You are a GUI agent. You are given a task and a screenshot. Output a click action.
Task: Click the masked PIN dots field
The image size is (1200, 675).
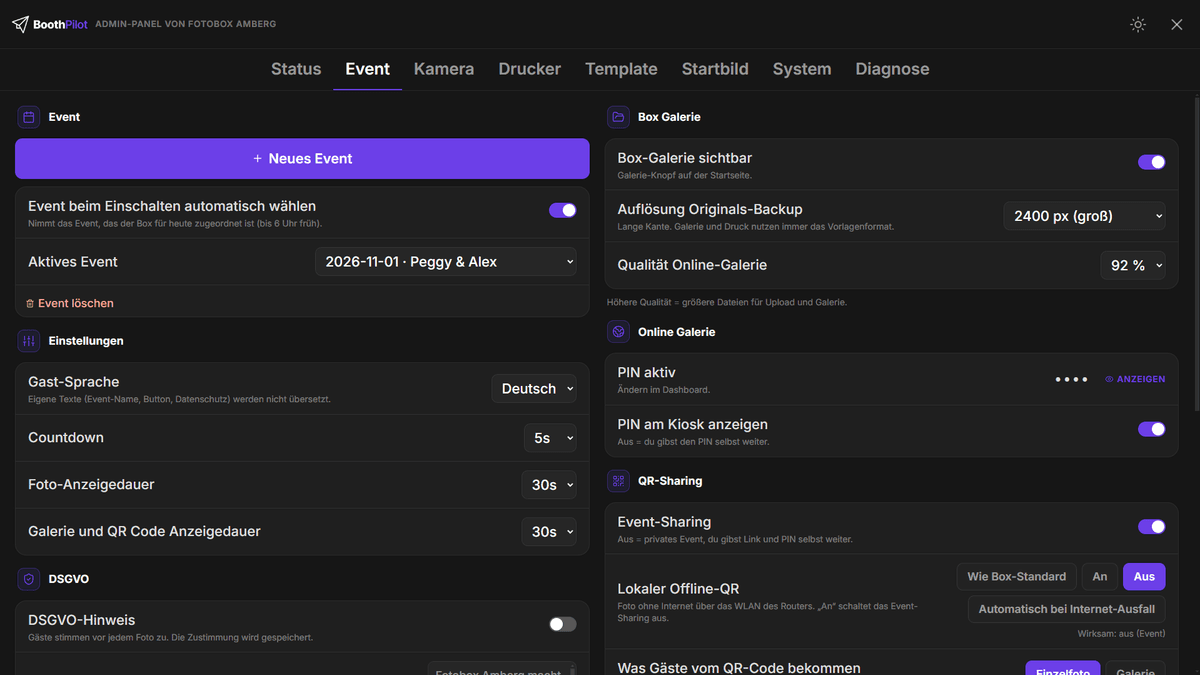1071,379
